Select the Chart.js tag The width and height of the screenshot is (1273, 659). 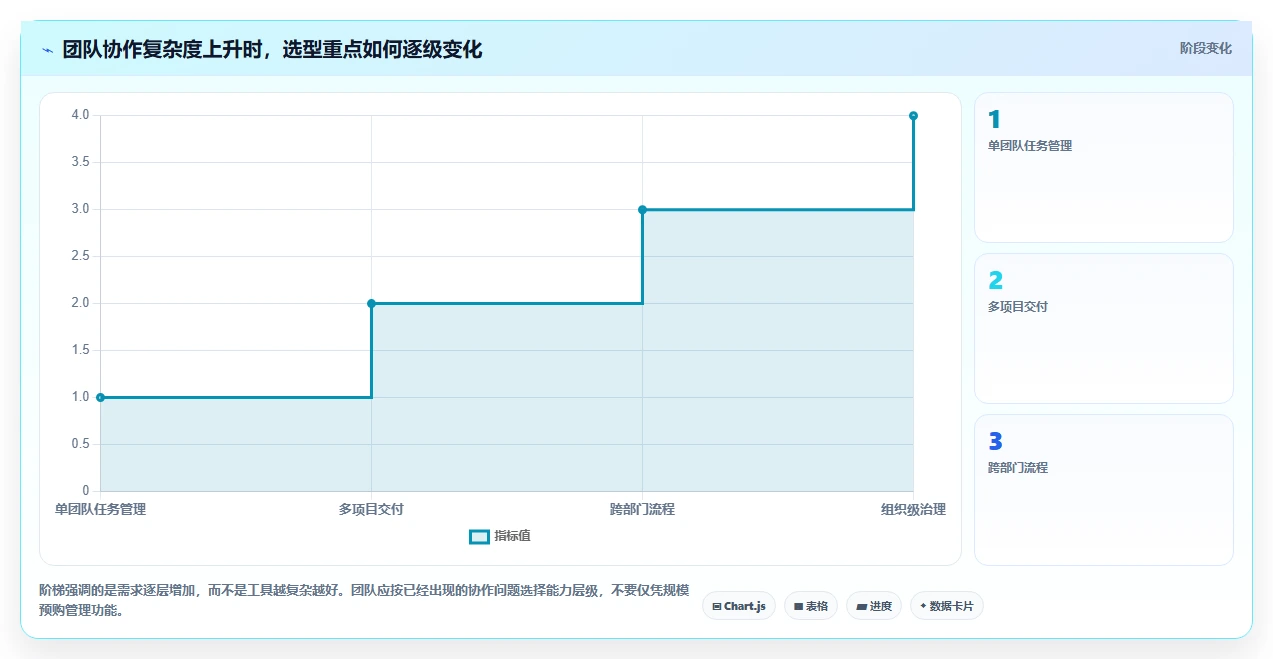(x=739, y=606)
